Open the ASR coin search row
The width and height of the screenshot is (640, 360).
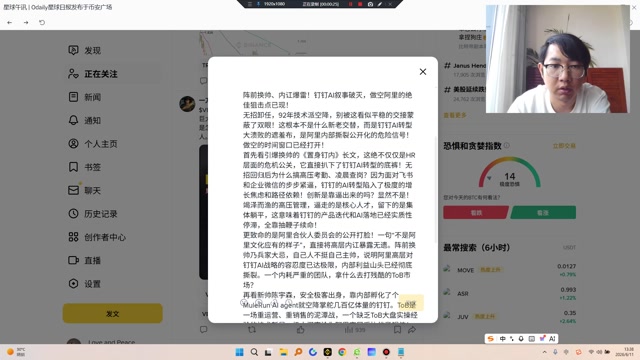click(510, 293)
